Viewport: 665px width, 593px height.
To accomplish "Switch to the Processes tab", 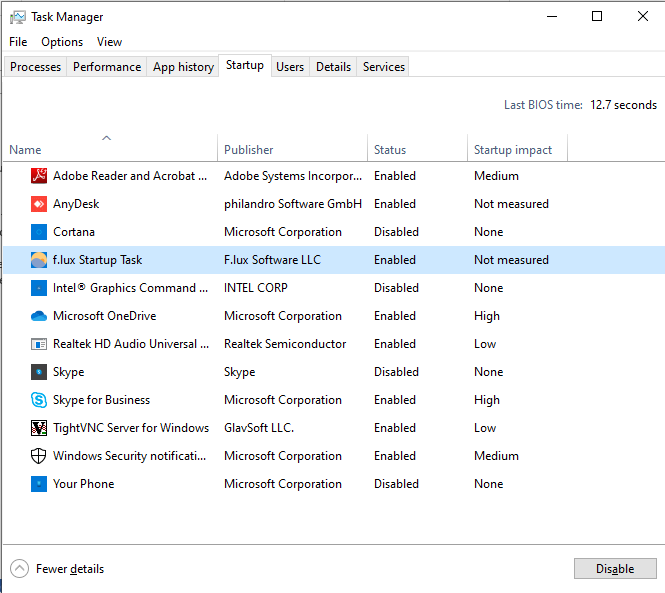I will (x=35, y=67).
